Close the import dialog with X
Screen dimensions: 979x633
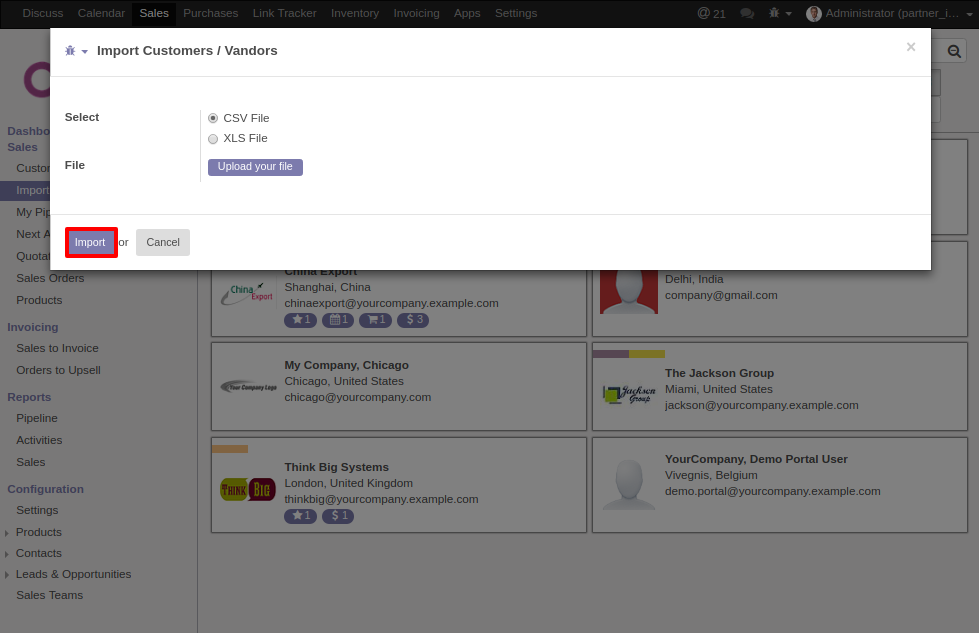click(910, 47)
